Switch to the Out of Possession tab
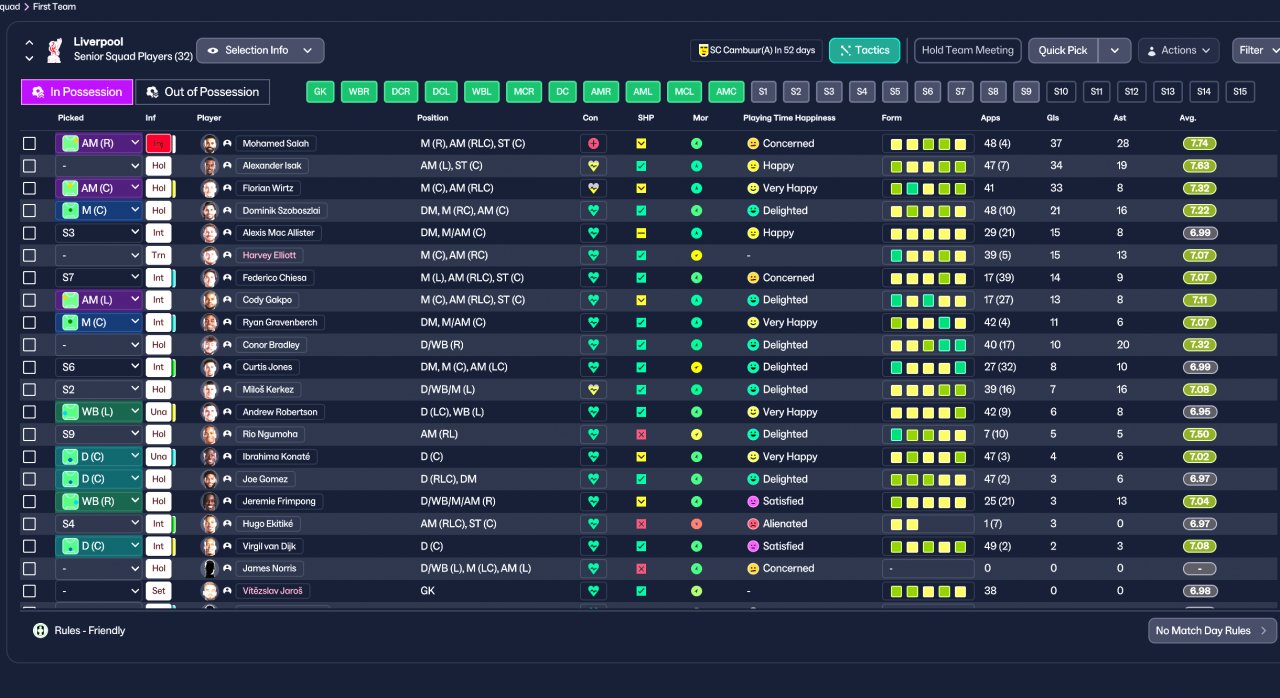The image size is (1280, 698). (x=202, y=92)
